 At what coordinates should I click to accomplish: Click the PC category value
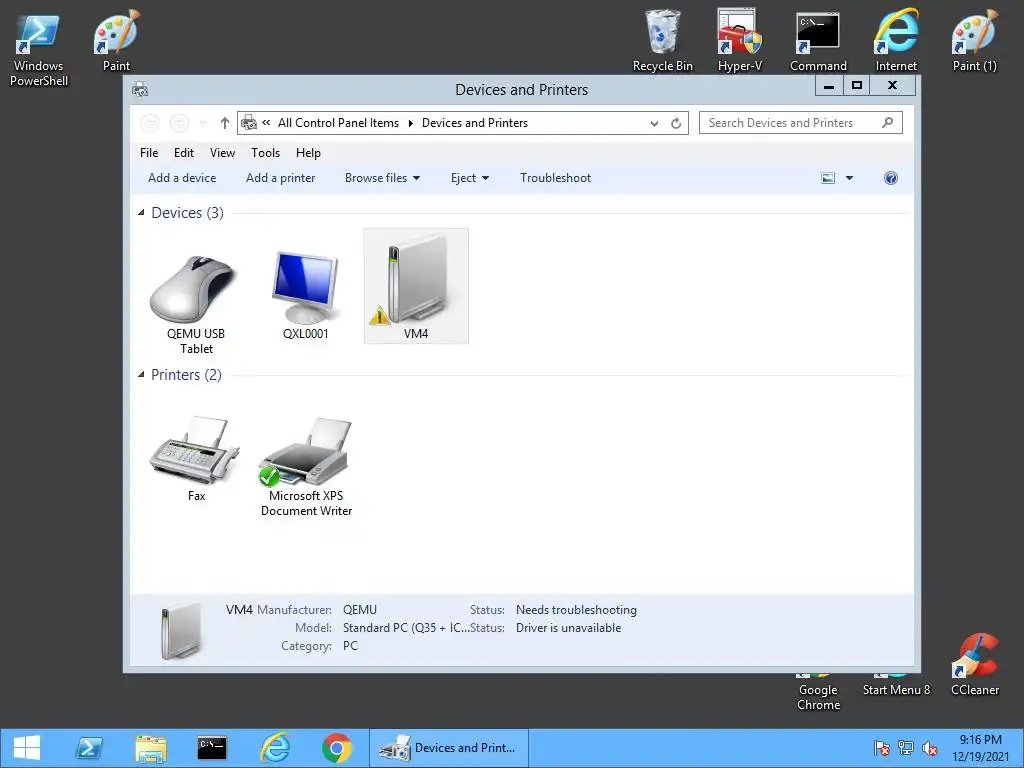coord(350,646)
